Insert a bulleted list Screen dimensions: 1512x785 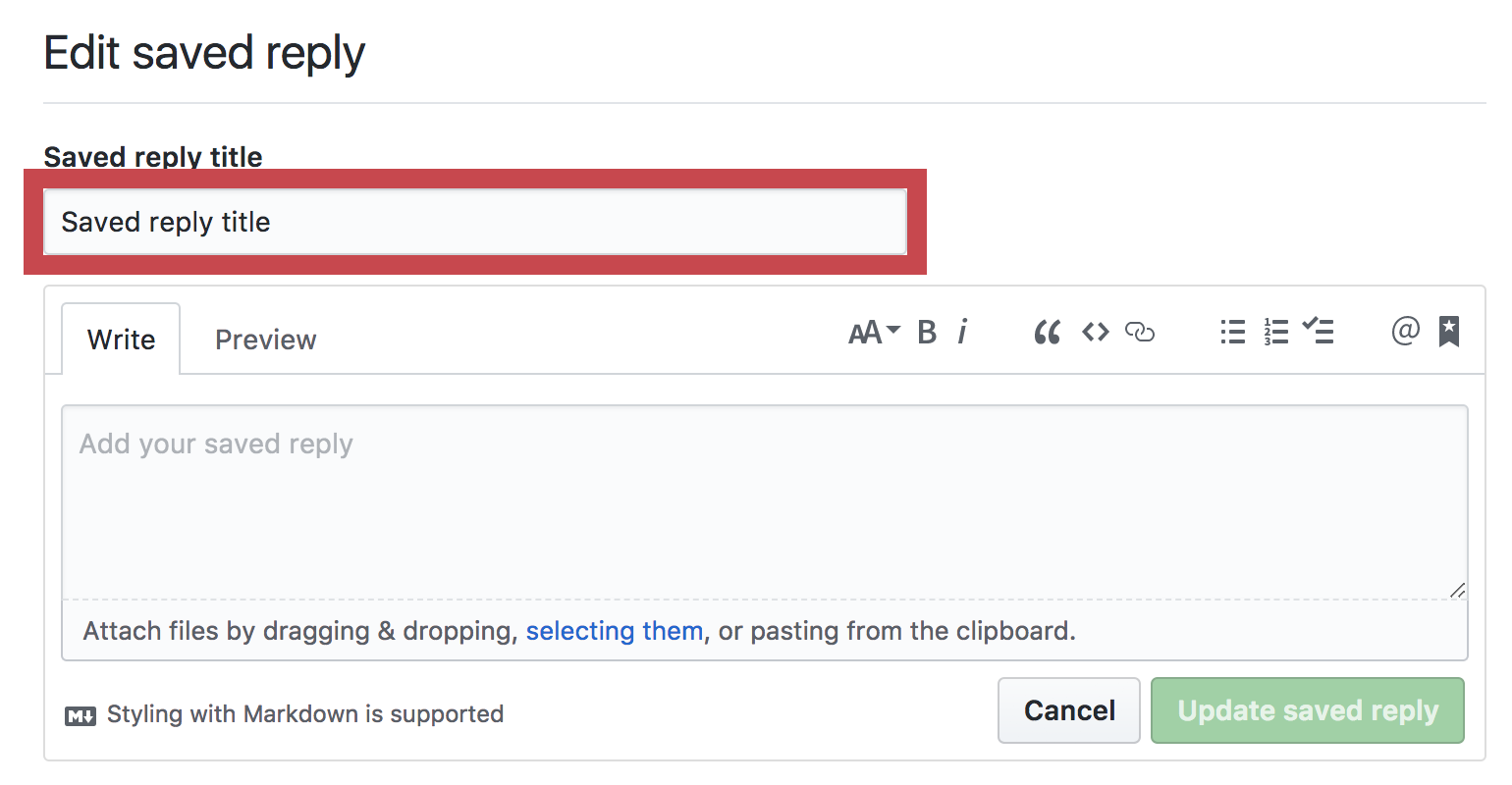click(x=1232, y=333)
